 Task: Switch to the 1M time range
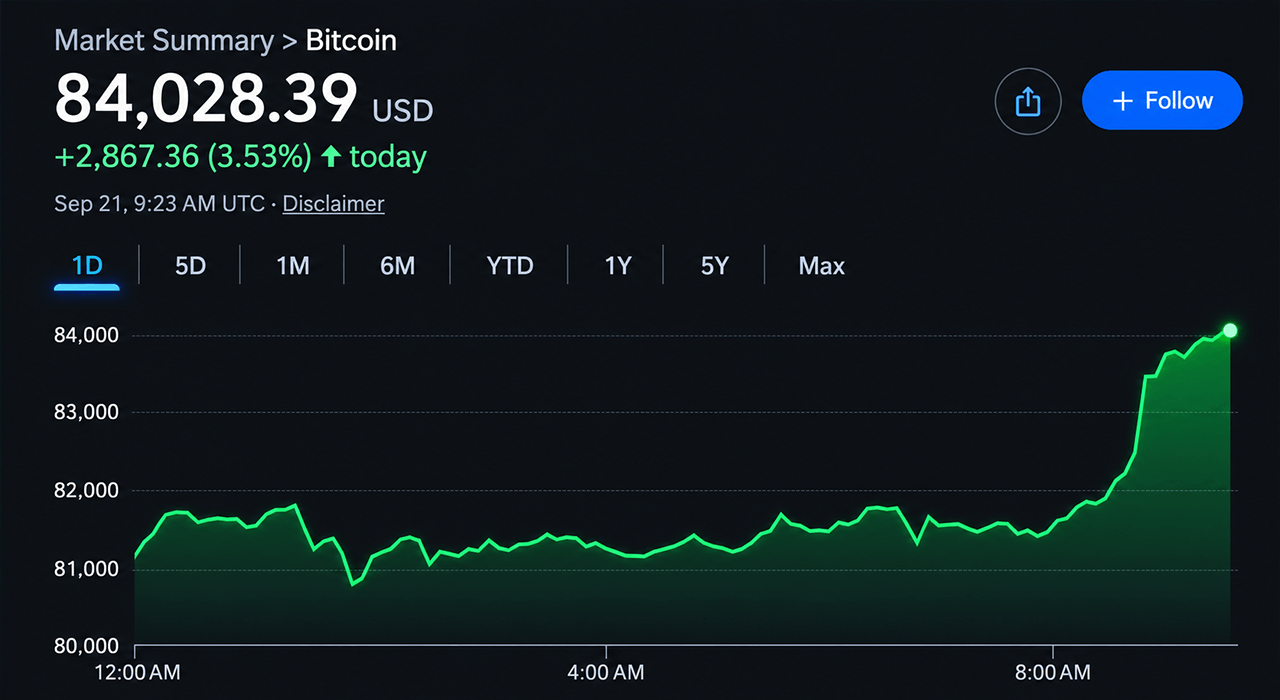pyautogui.click(x=293, y=266)
